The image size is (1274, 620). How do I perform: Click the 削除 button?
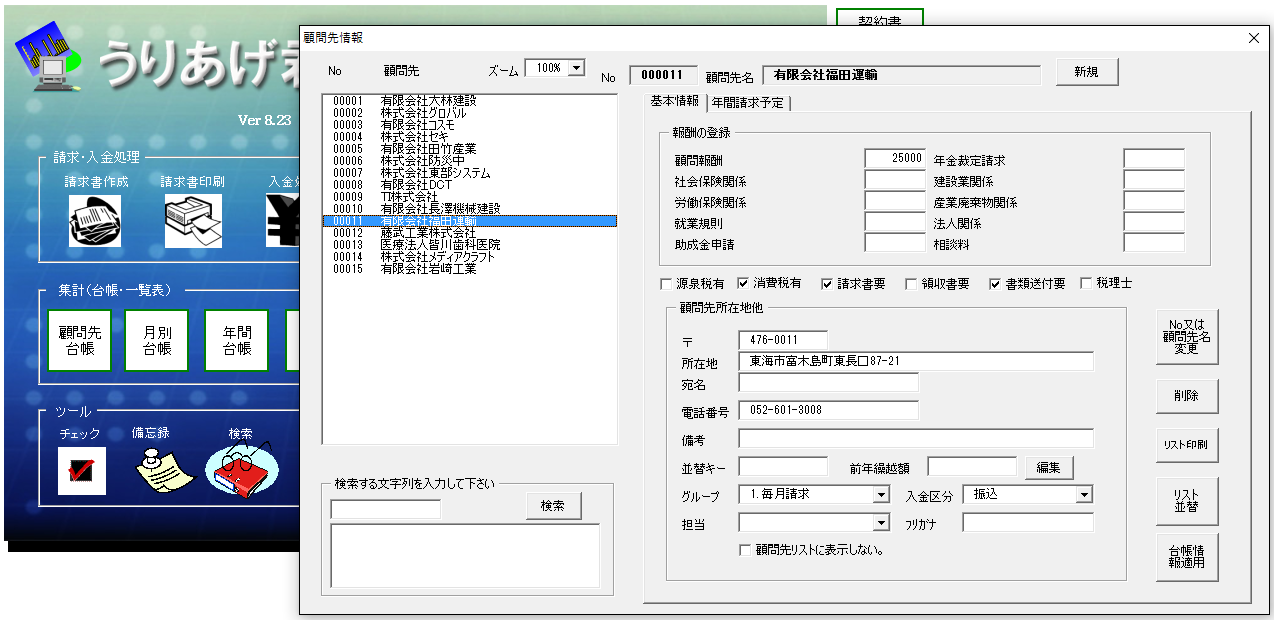[1186, 396]
